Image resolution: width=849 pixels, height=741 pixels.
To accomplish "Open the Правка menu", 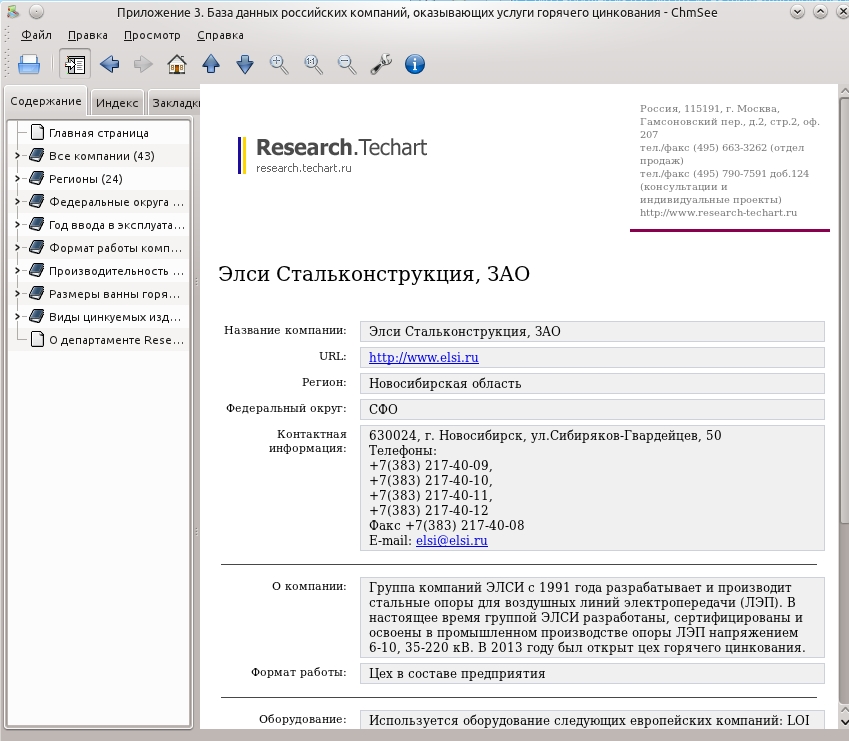I will [x=88, y=35].
